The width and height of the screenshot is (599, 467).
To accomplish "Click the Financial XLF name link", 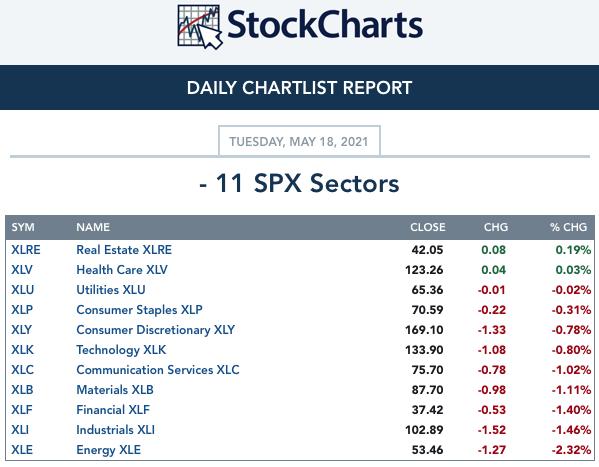I will tap(113, 410).
